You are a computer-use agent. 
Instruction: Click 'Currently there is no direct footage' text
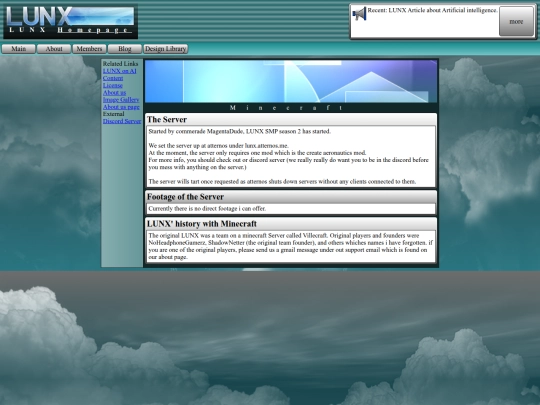[x=207, y=209]
